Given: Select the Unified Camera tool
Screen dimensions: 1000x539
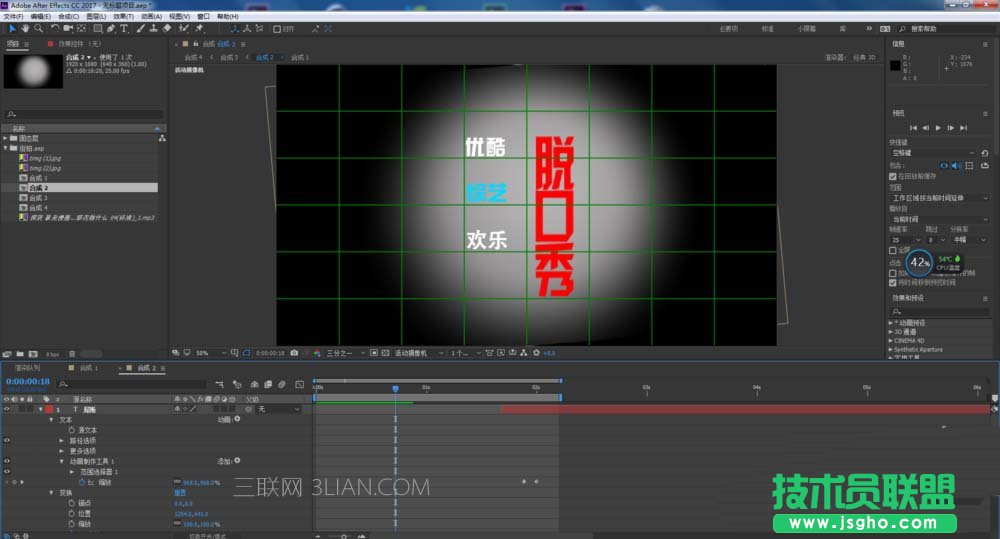Looking at the screenshot, I should pyautogui.click(x=68, y=29).
